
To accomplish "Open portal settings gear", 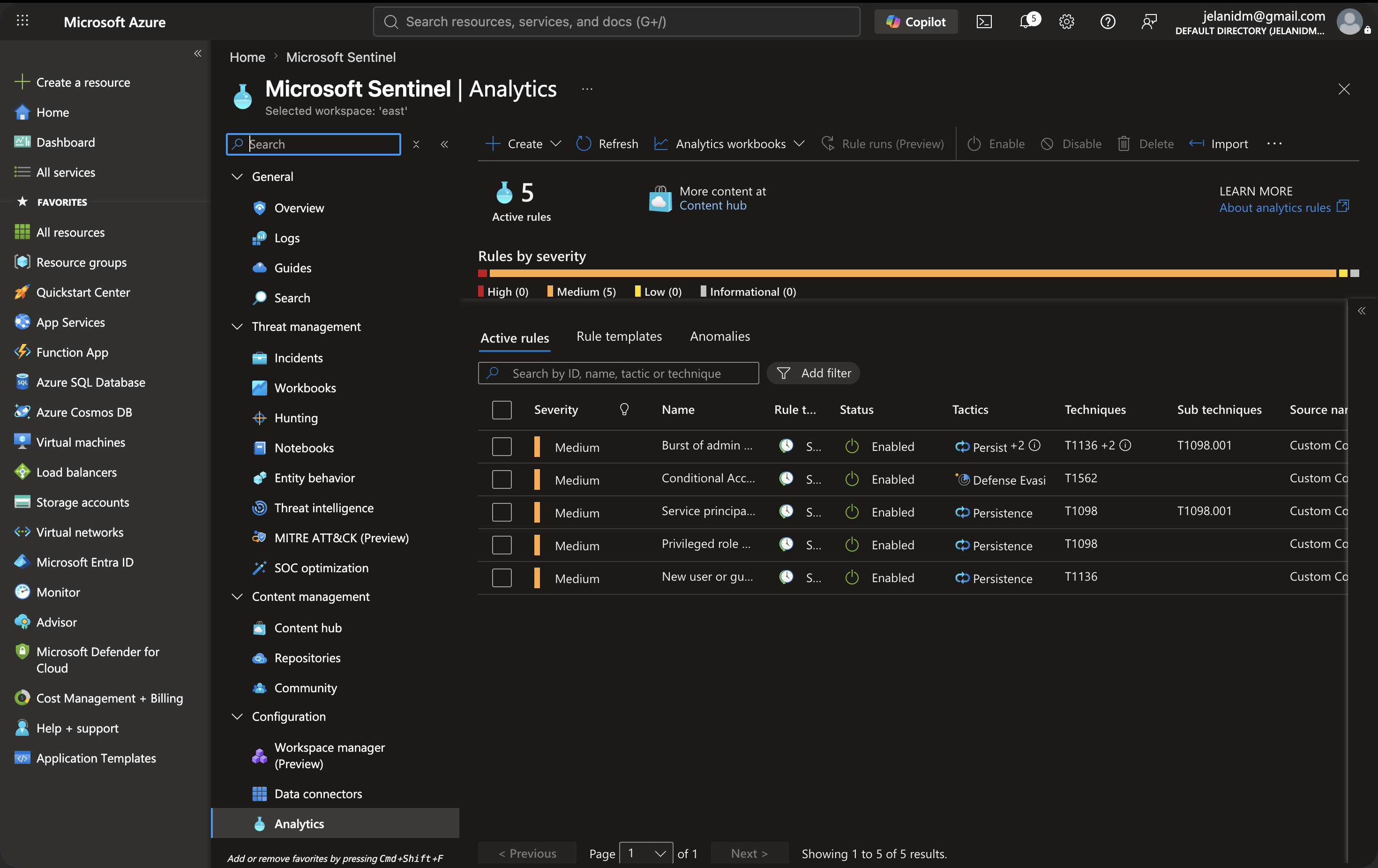I will pyautogui.click(x=1066, y=22).
